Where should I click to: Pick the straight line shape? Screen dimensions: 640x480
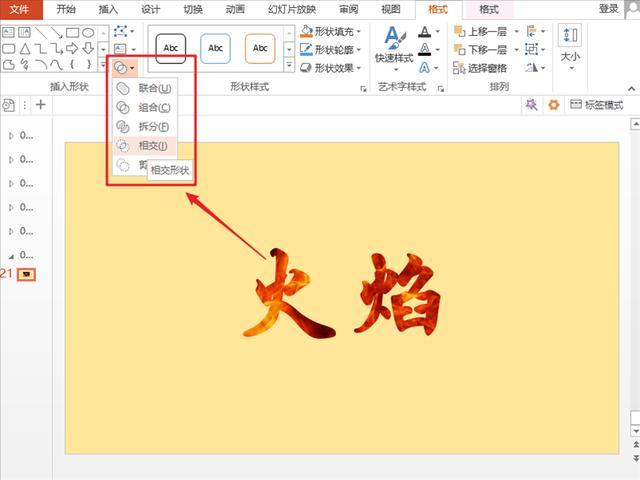pyautogui.click(x=40, y=32)
